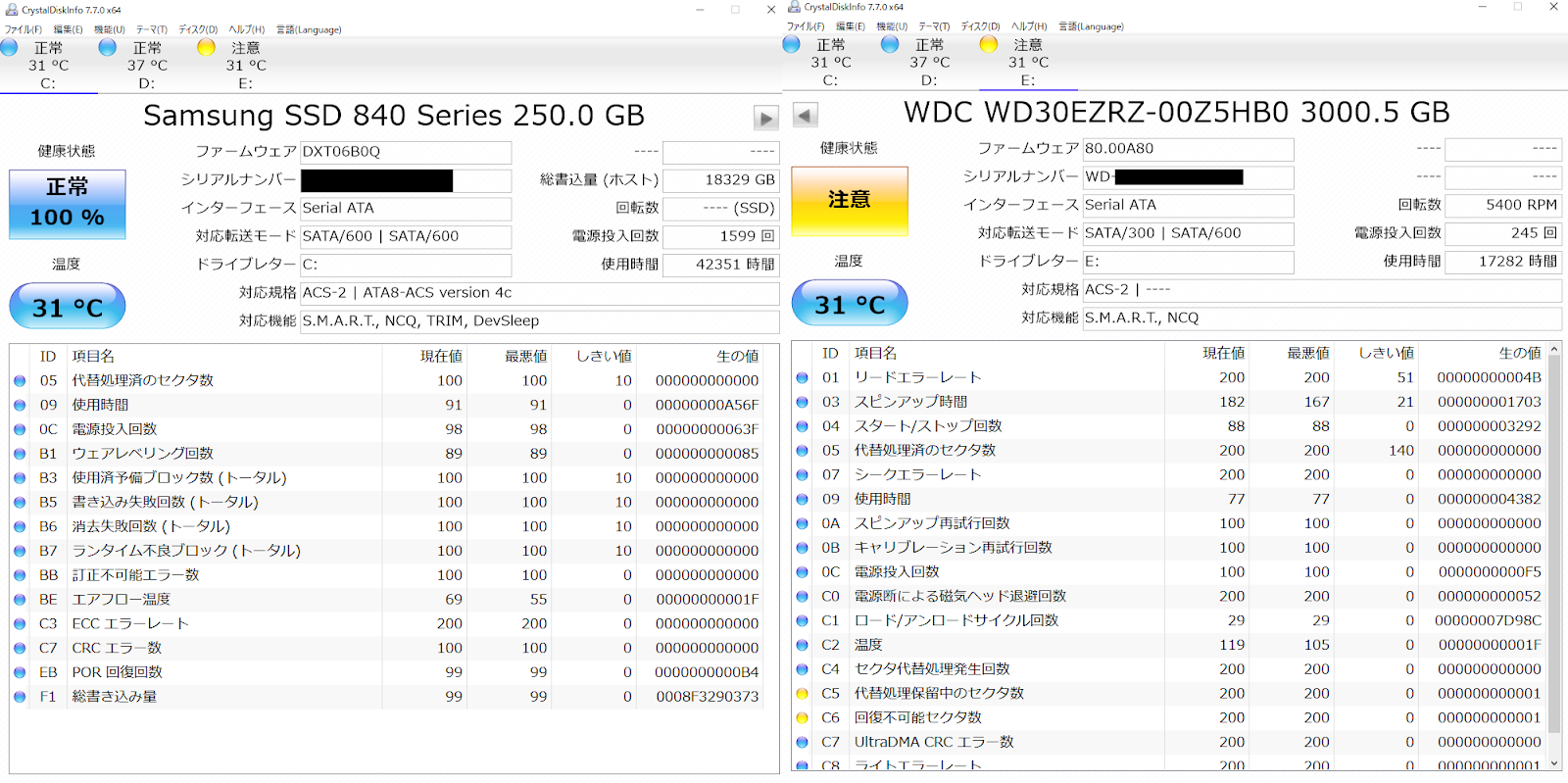Click features field S.M.A.R.T., NCQ, TRIM, DevSleep
Image resolution: width=1568 pixels, height=783 pixels.
539,320
